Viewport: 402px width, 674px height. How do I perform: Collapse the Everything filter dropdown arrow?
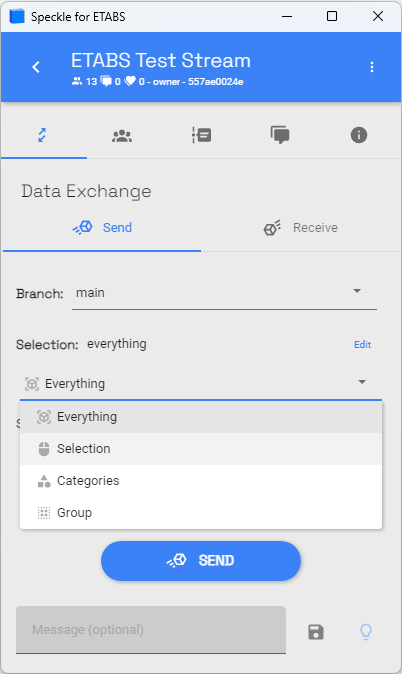(362, 382)
